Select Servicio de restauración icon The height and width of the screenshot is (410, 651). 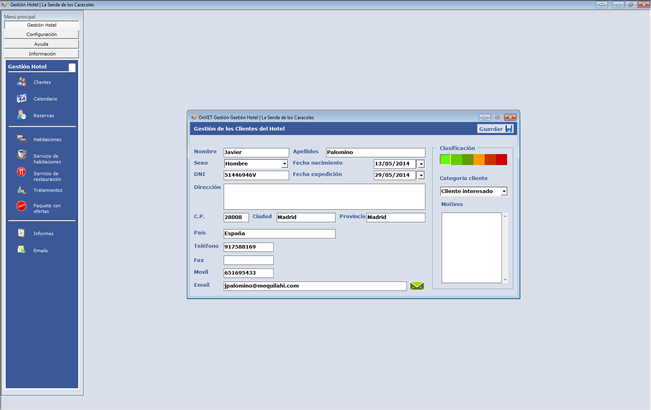click(x=21, y=174)
